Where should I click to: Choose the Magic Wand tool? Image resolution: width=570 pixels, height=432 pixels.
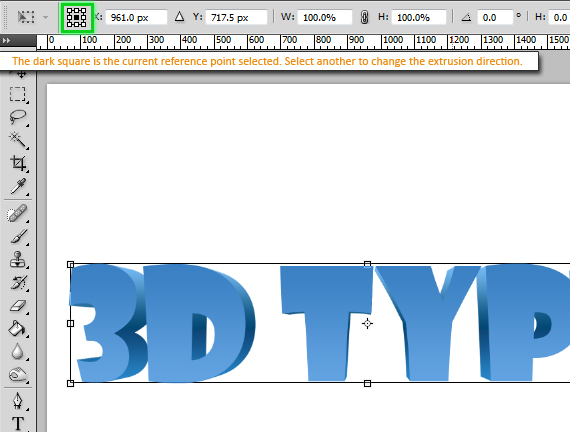tap(17, 140)
